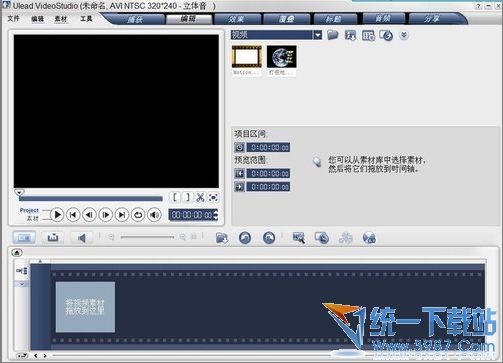Click the batch convert clock icon
The height and width of the screenshot is (363, 503).
coord(322,238)
